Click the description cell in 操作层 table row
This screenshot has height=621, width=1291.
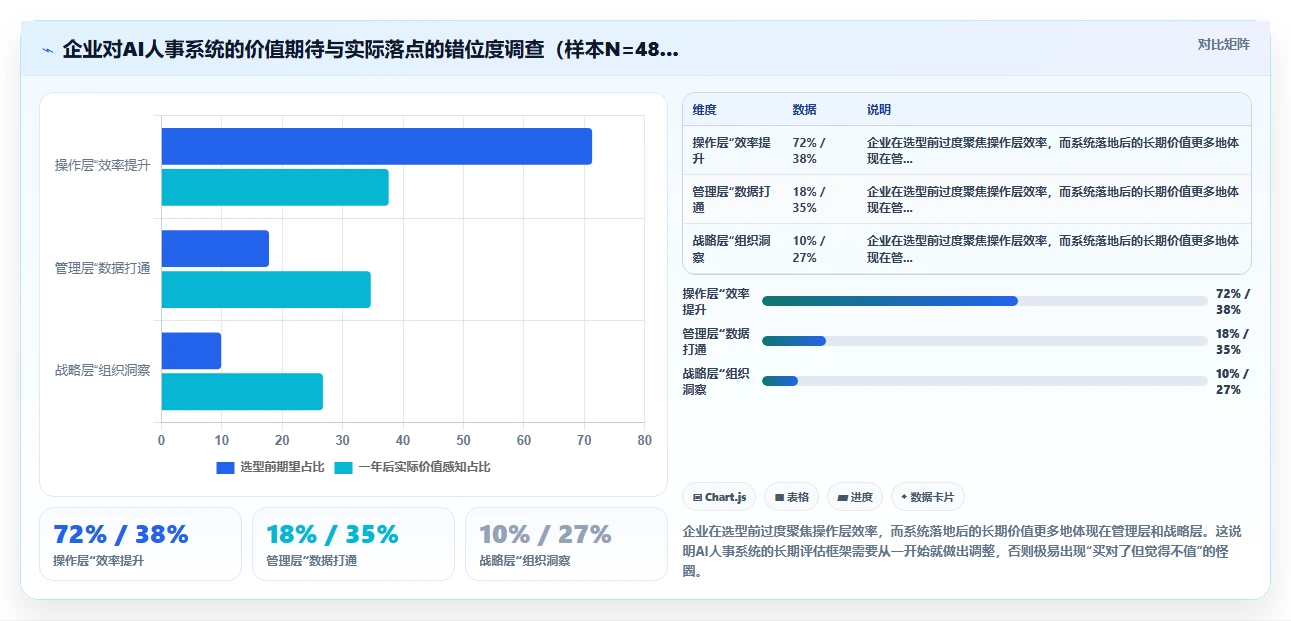(1053, 151)
